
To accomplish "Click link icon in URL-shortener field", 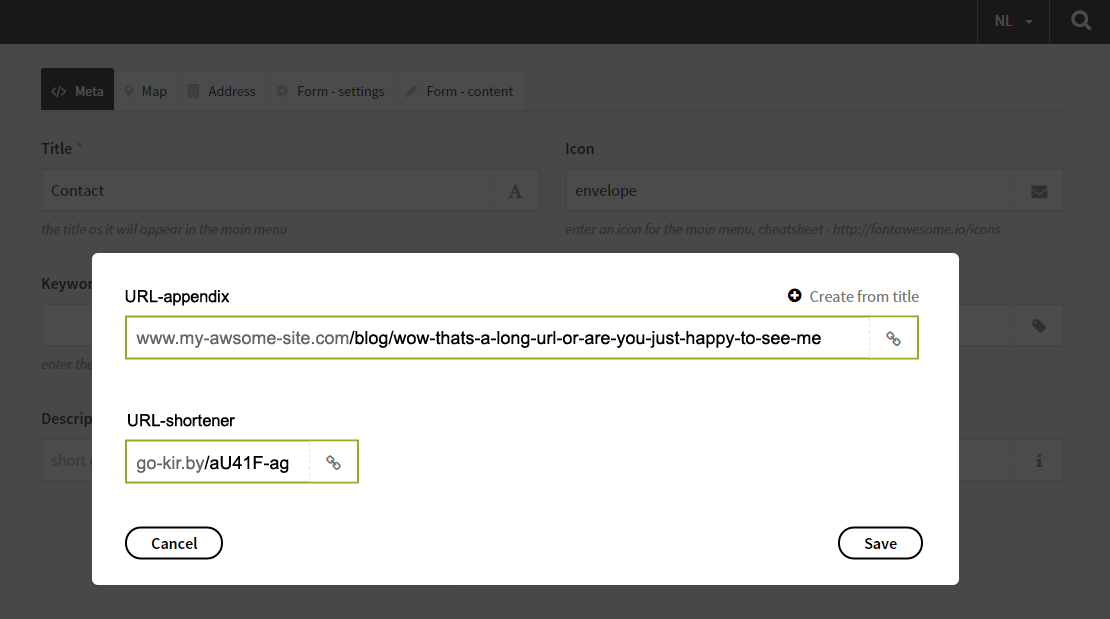I will pyautogui.click(x=334, y=463).
